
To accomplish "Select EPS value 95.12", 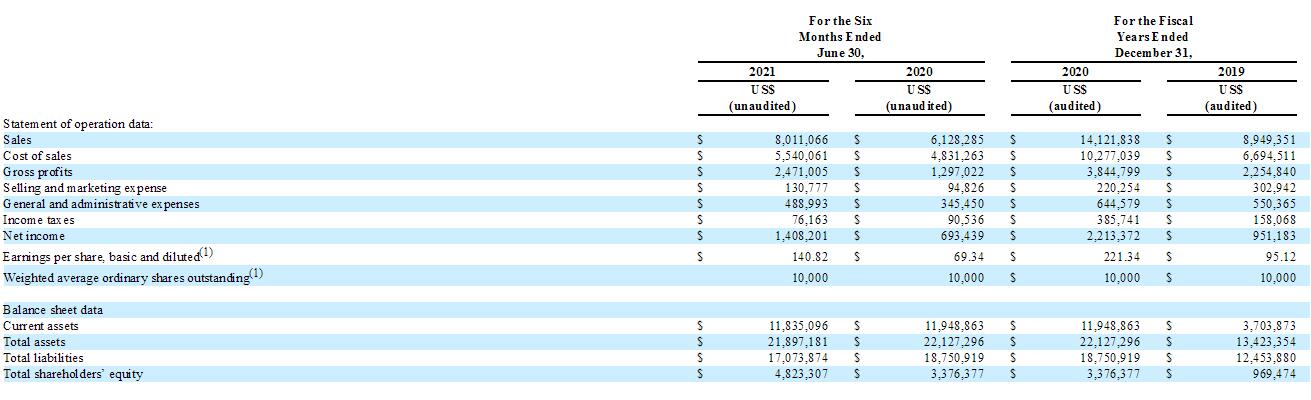I will pos(1283,257).
